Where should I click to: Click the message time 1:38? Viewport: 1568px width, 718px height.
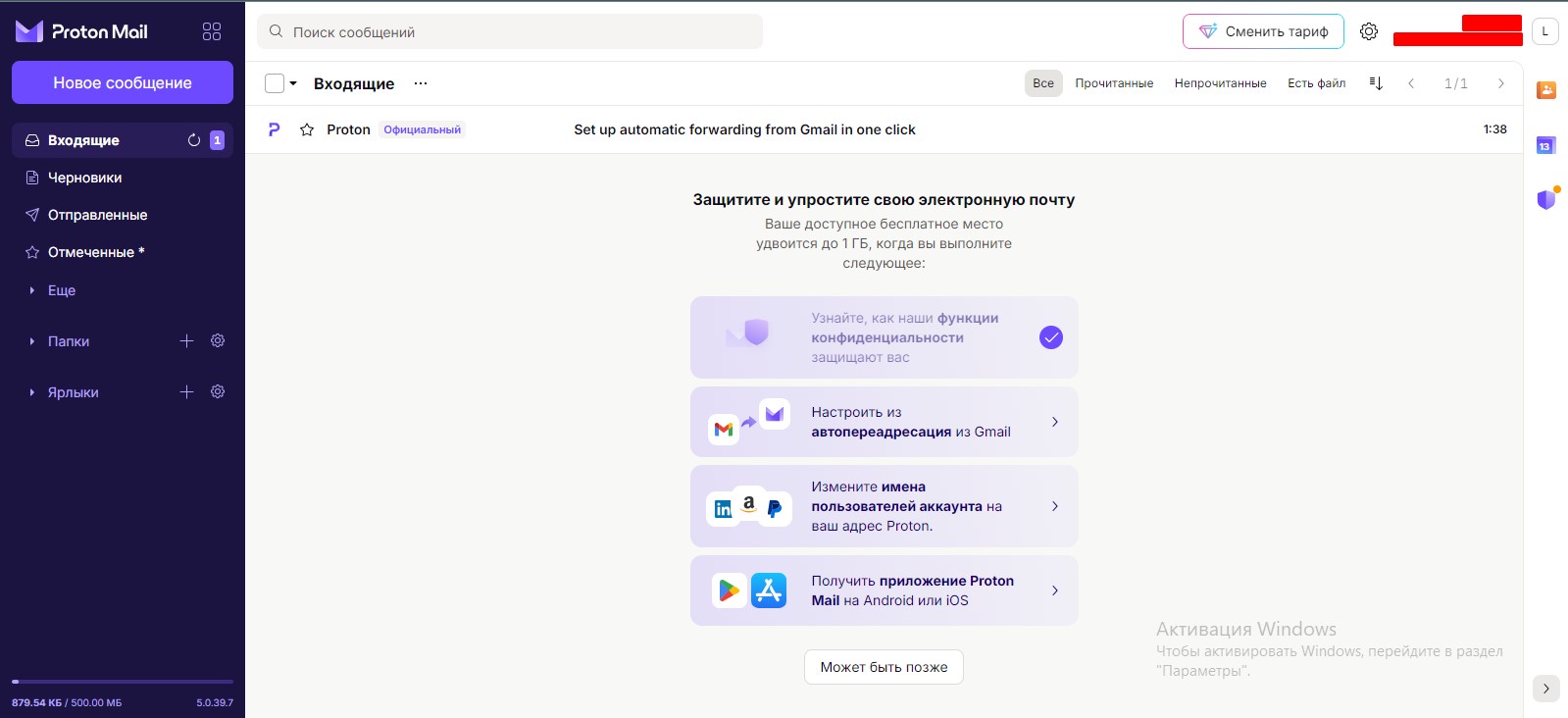point(1495,129)
